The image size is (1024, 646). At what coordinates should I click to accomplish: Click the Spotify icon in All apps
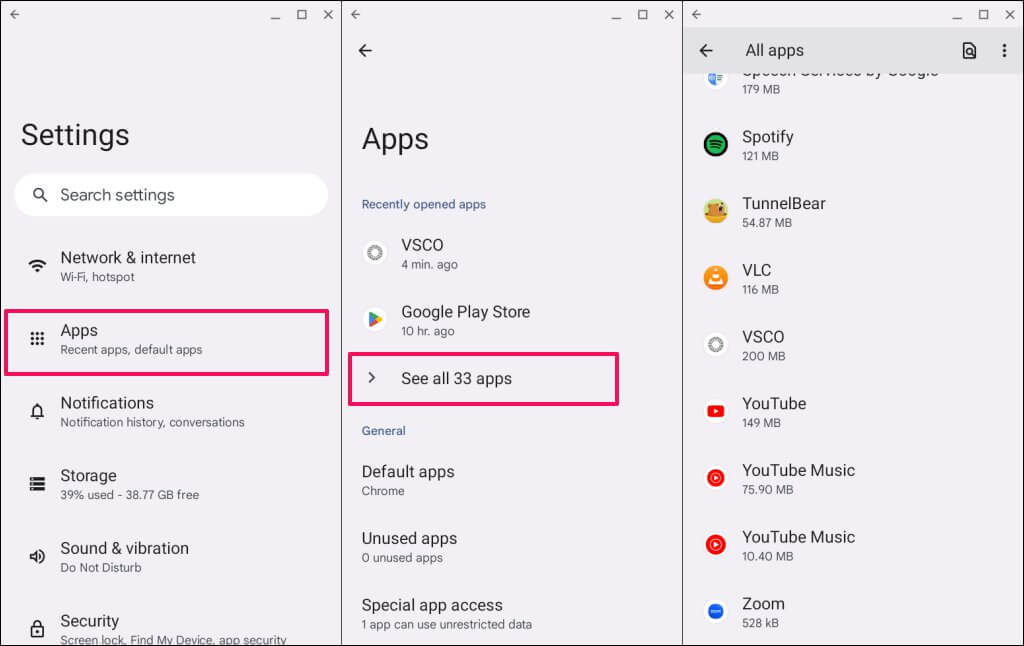pyautogui.click(x=716, y=144)
